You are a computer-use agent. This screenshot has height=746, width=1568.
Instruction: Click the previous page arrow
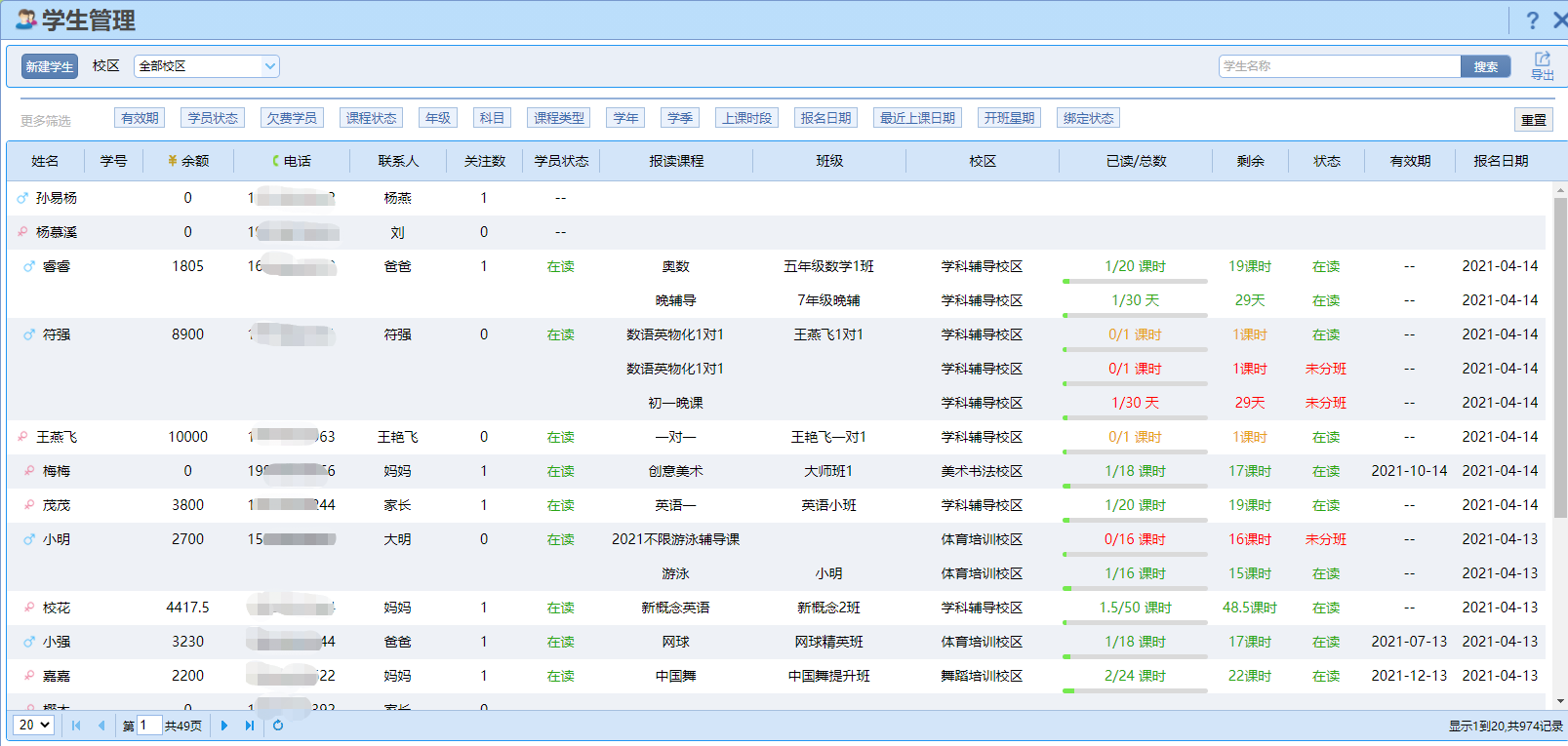coord(101,726)
